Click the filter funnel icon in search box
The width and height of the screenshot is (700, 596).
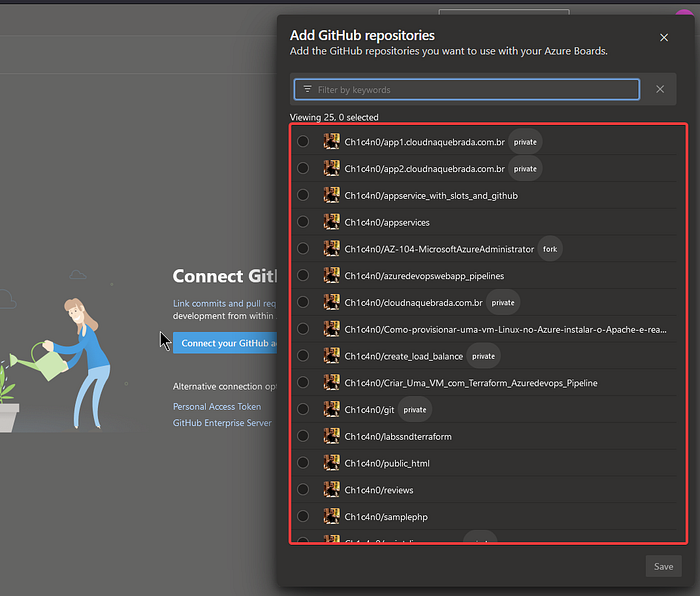(x=308, y=89)
